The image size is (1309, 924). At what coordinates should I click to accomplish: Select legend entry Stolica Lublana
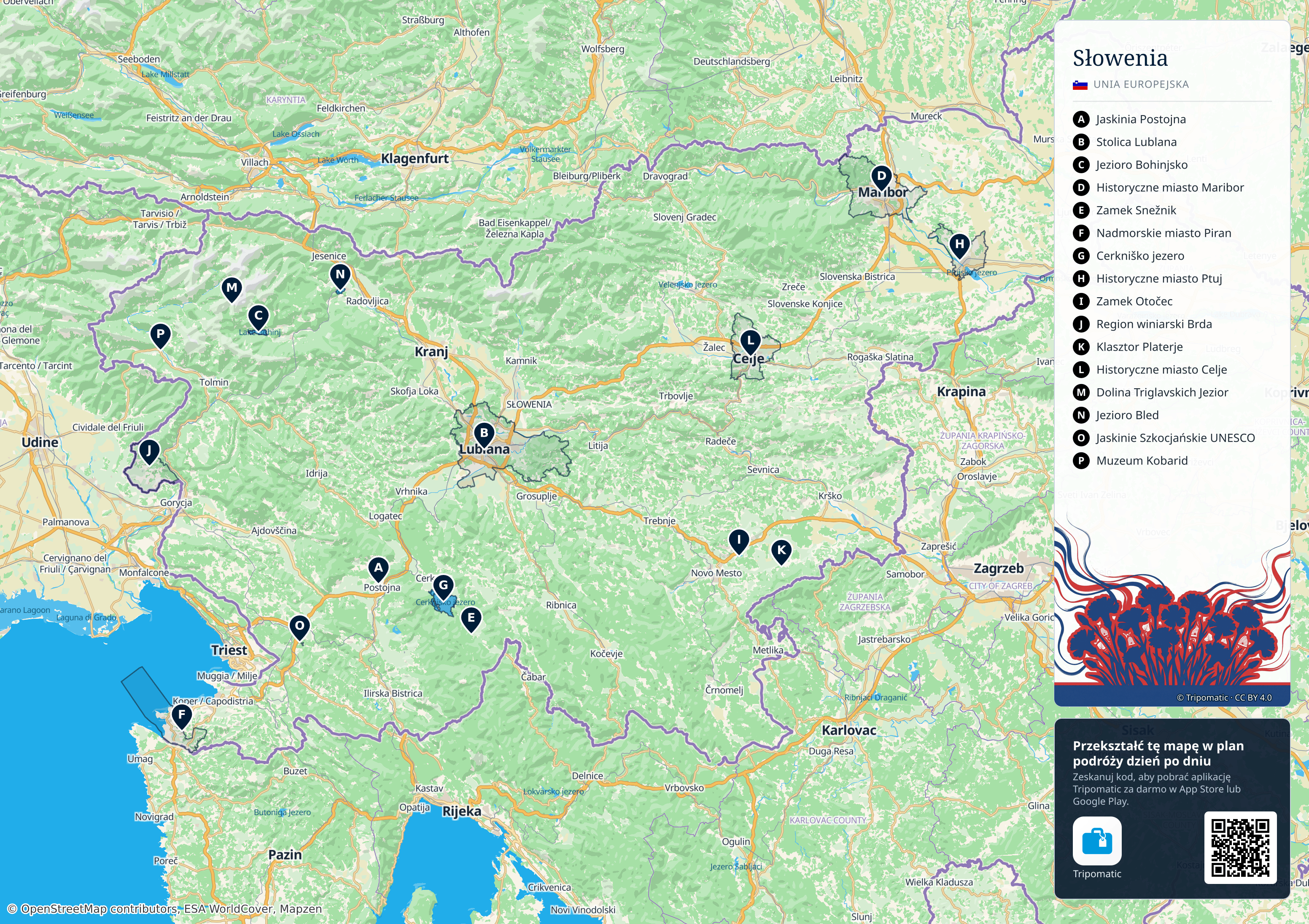(1125, 142)
